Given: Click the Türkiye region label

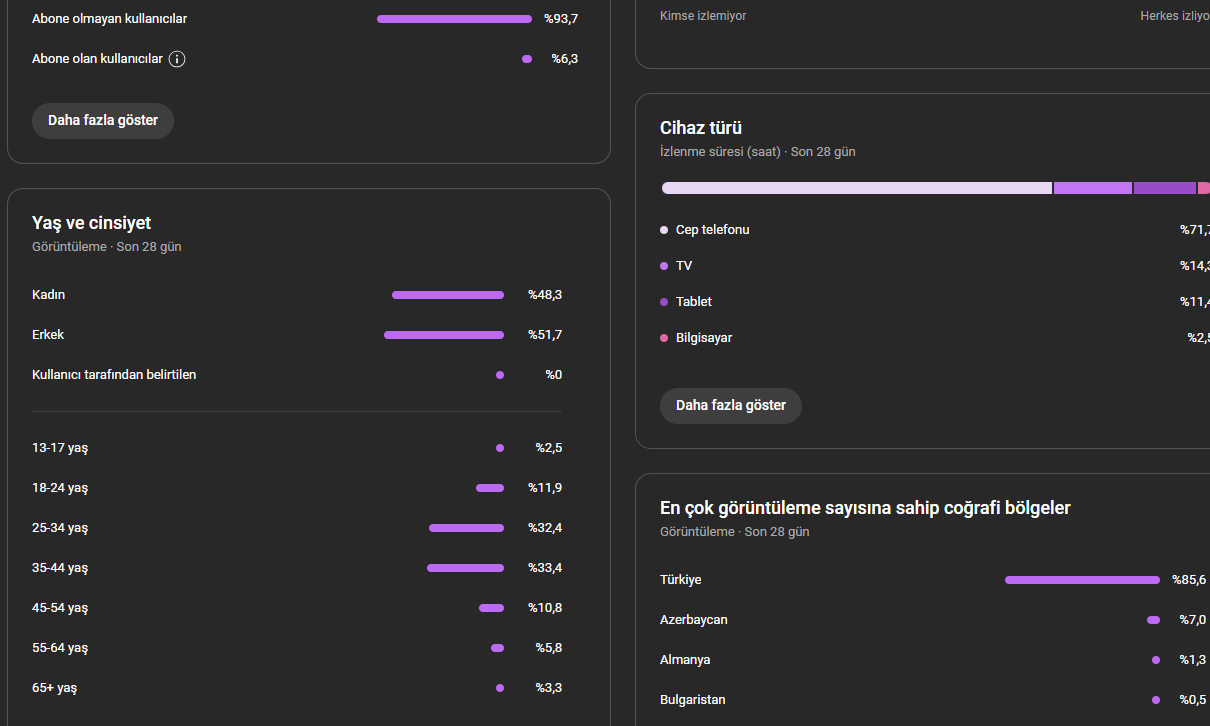Looking at the screenshot, I should point(681,580).
